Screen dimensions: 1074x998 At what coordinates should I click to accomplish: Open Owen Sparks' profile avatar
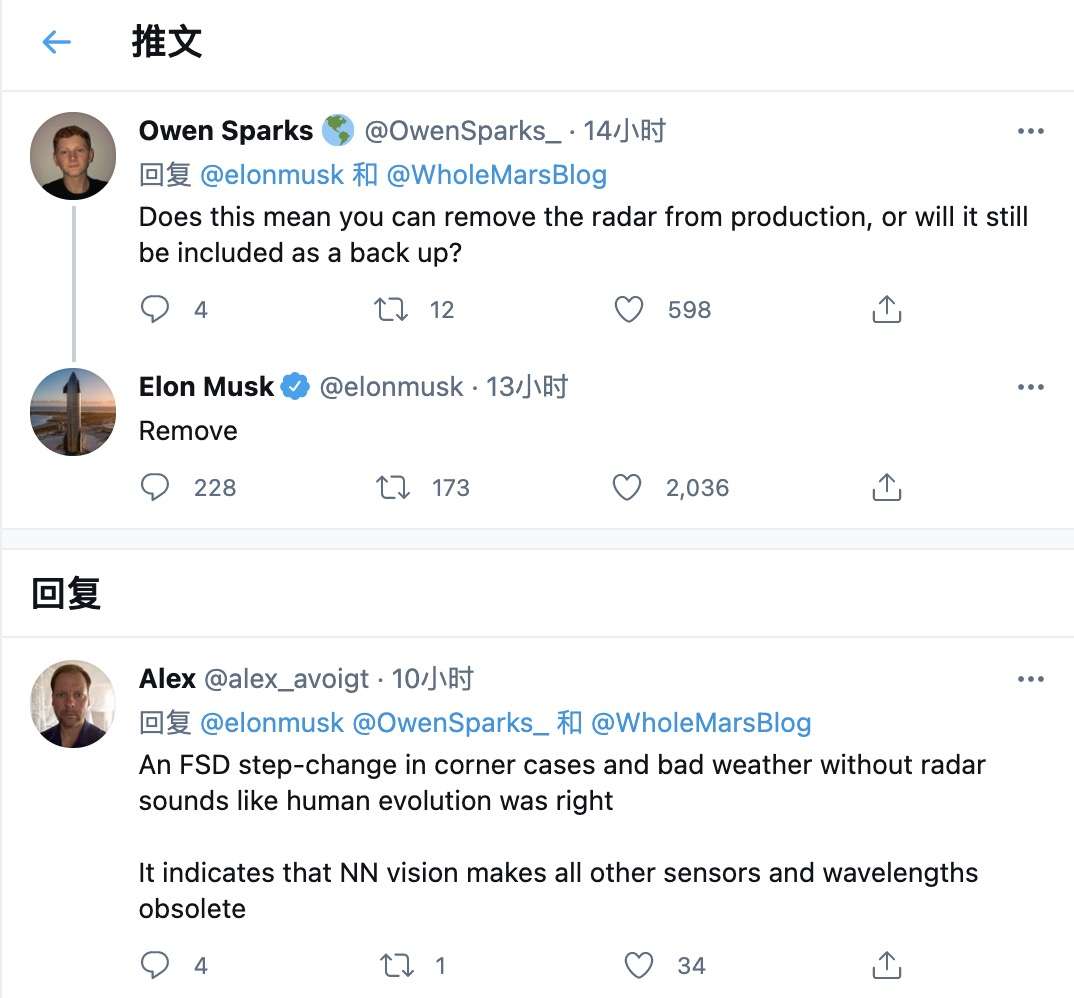click(x=73, y=156)
